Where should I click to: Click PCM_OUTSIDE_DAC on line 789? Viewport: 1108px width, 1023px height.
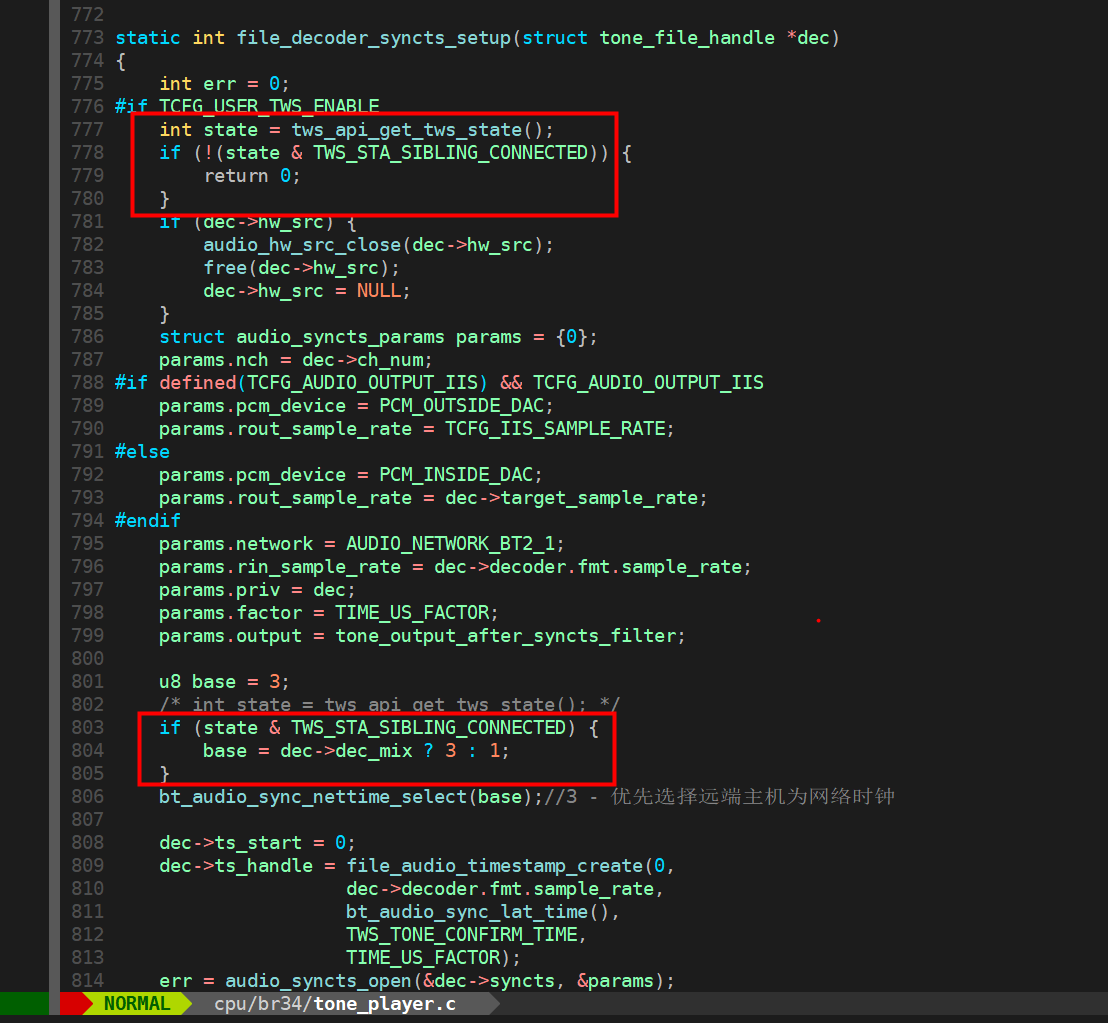tap(461, 406)
